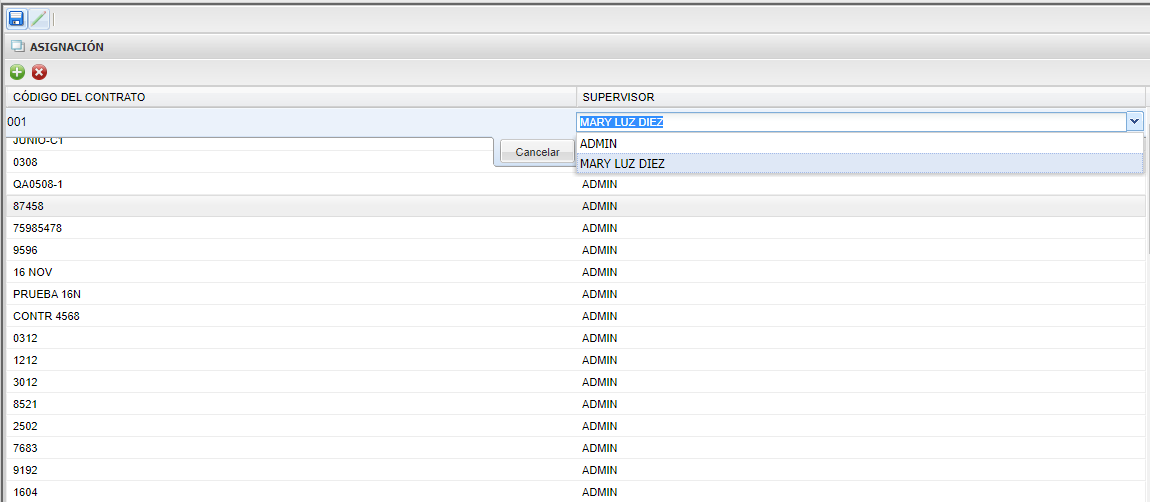The image size is (1150, 502).
Task: Click the red X delete row icon
Action: pyautogui.click(x=39, y=72)
